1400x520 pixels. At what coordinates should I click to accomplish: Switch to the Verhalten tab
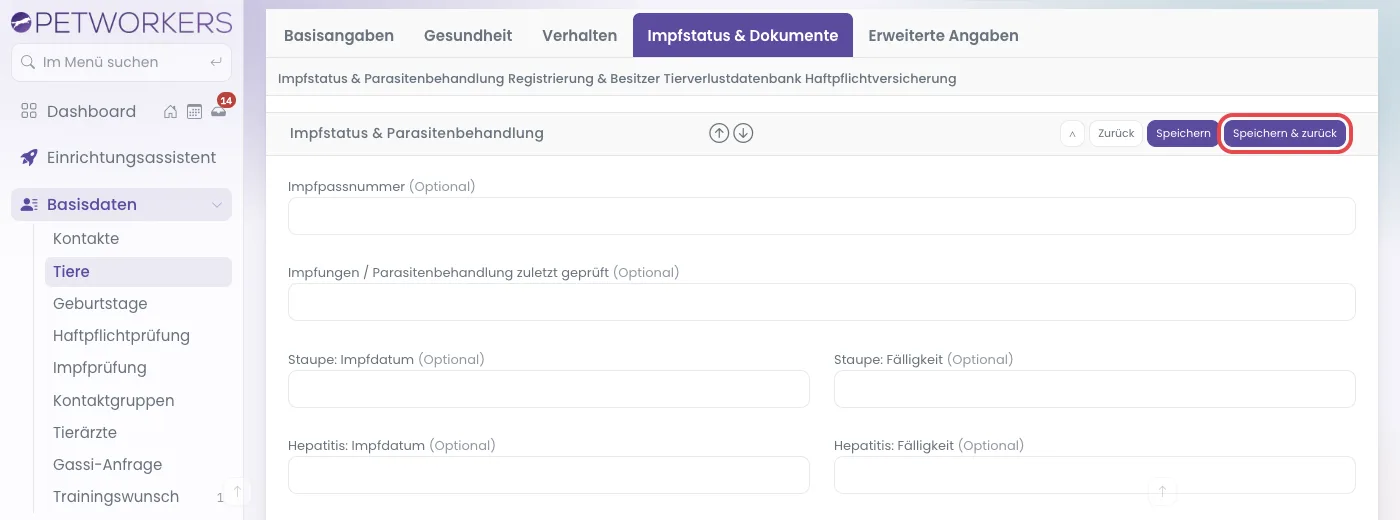pyautogui.click(x=580, y=35)
